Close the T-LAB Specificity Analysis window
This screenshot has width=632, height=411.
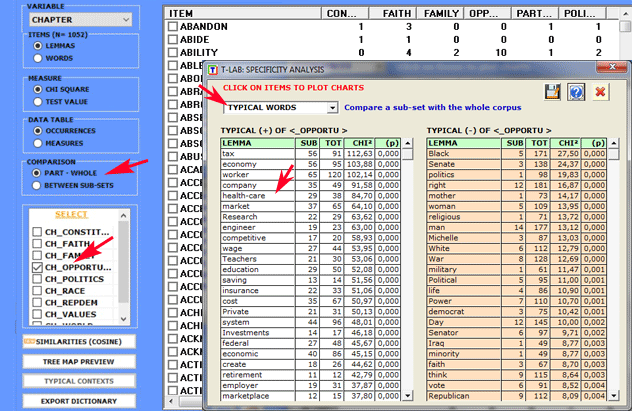(612, 67)
